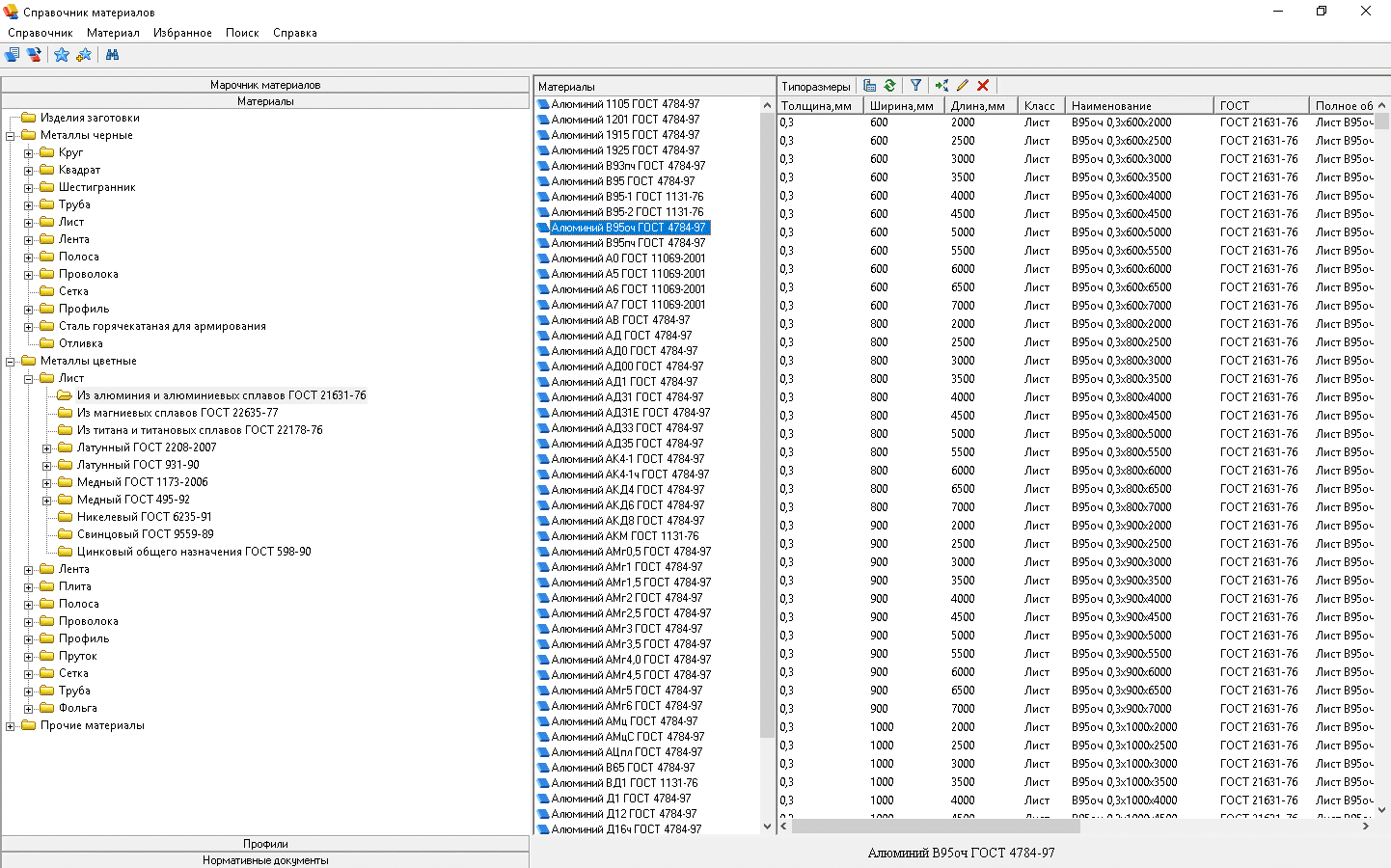Click the binoculars search icon
1391x868 pixels.
coord(112,55)
